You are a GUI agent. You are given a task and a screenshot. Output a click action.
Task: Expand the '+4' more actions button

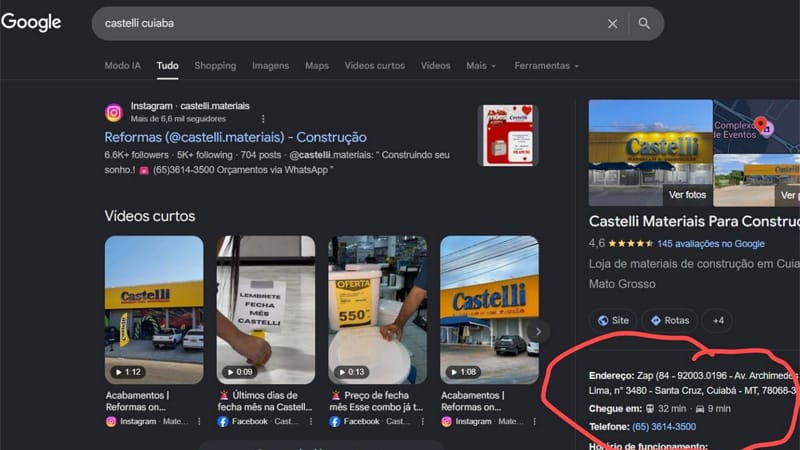718,320
